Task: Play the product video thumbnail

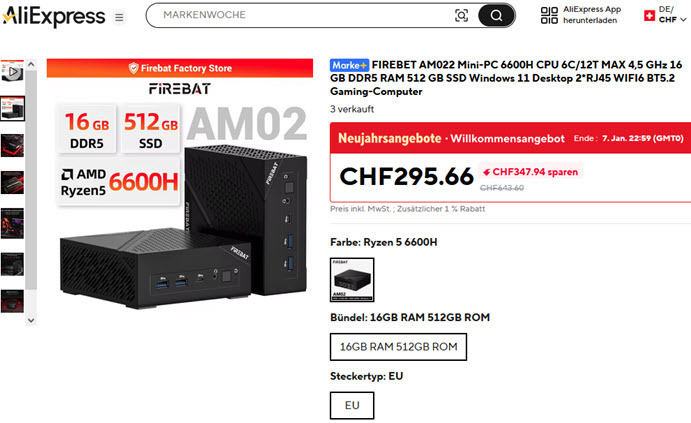Action: 12,71
